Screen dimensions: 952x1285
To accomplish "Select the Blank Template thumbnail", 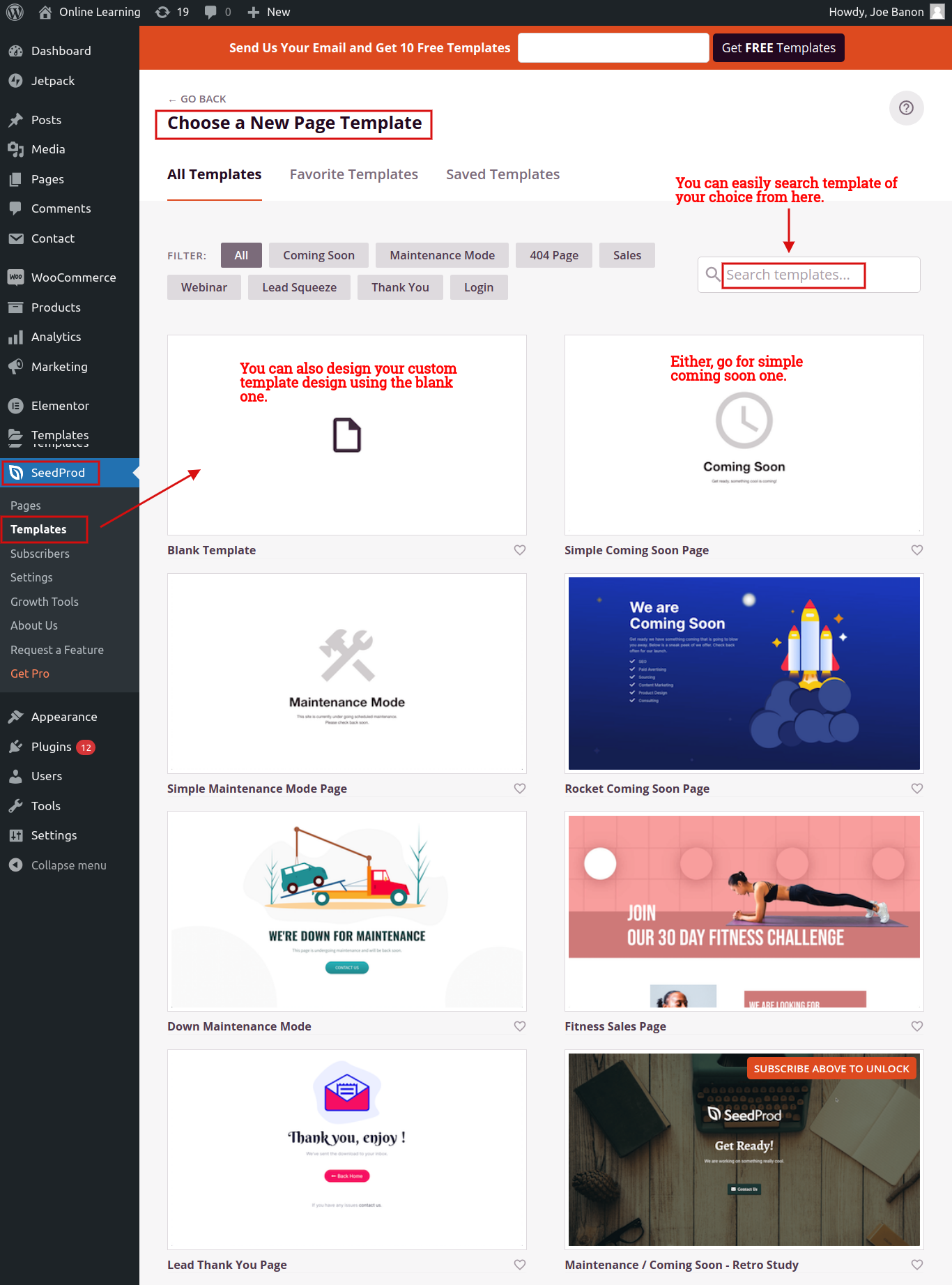I will (x=347, y=435).
